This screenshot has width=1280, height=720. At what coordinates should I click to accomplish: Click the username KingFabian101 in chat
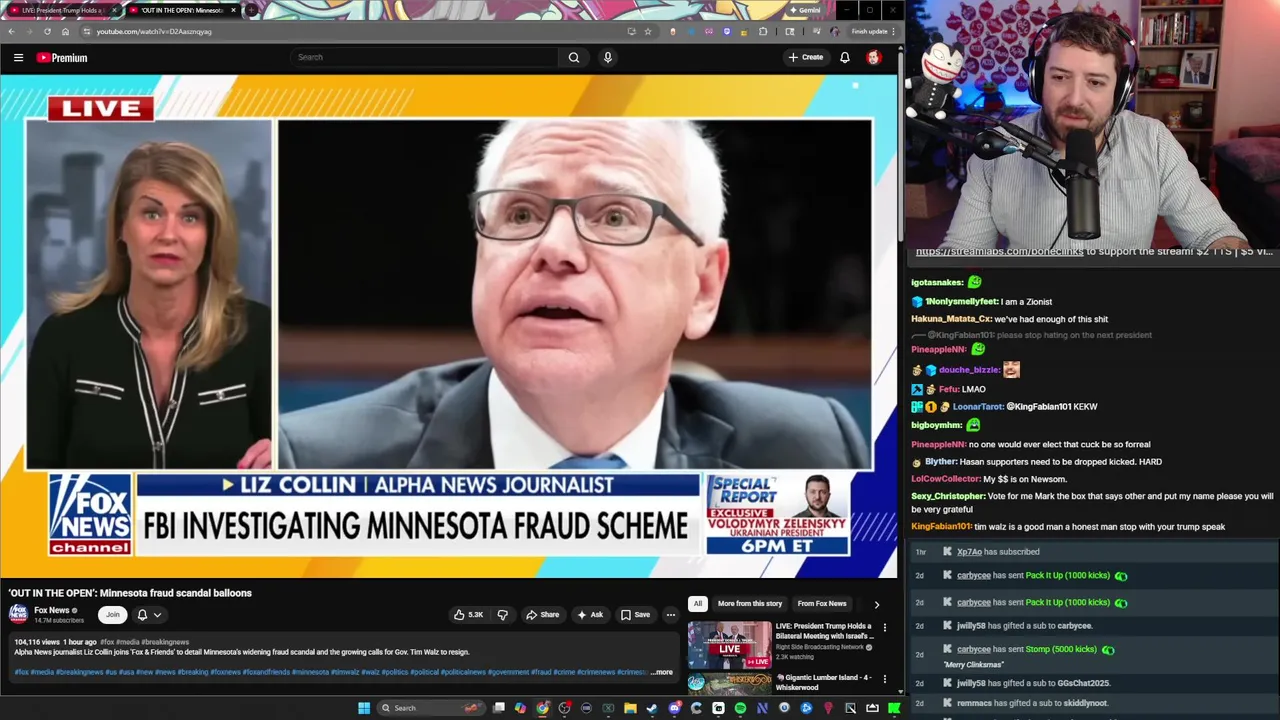pos(941,527)
